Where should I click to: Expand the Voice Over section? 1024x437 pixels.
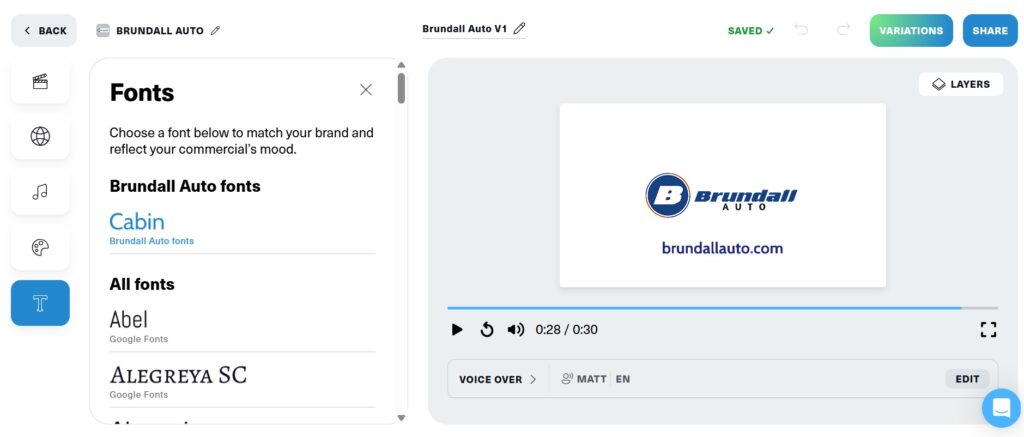tap(497, 379)
